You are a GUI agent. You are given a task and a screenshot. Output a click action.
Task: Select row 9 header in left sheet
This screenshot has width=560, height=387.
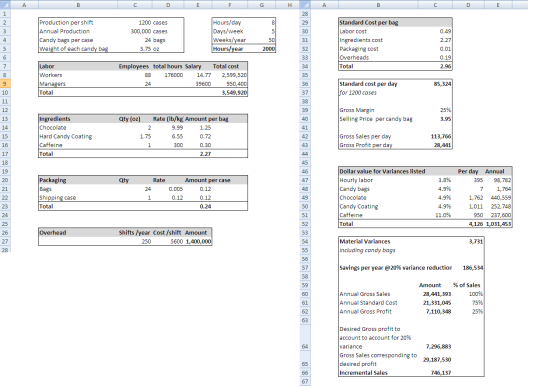click(x=5, y=84)
